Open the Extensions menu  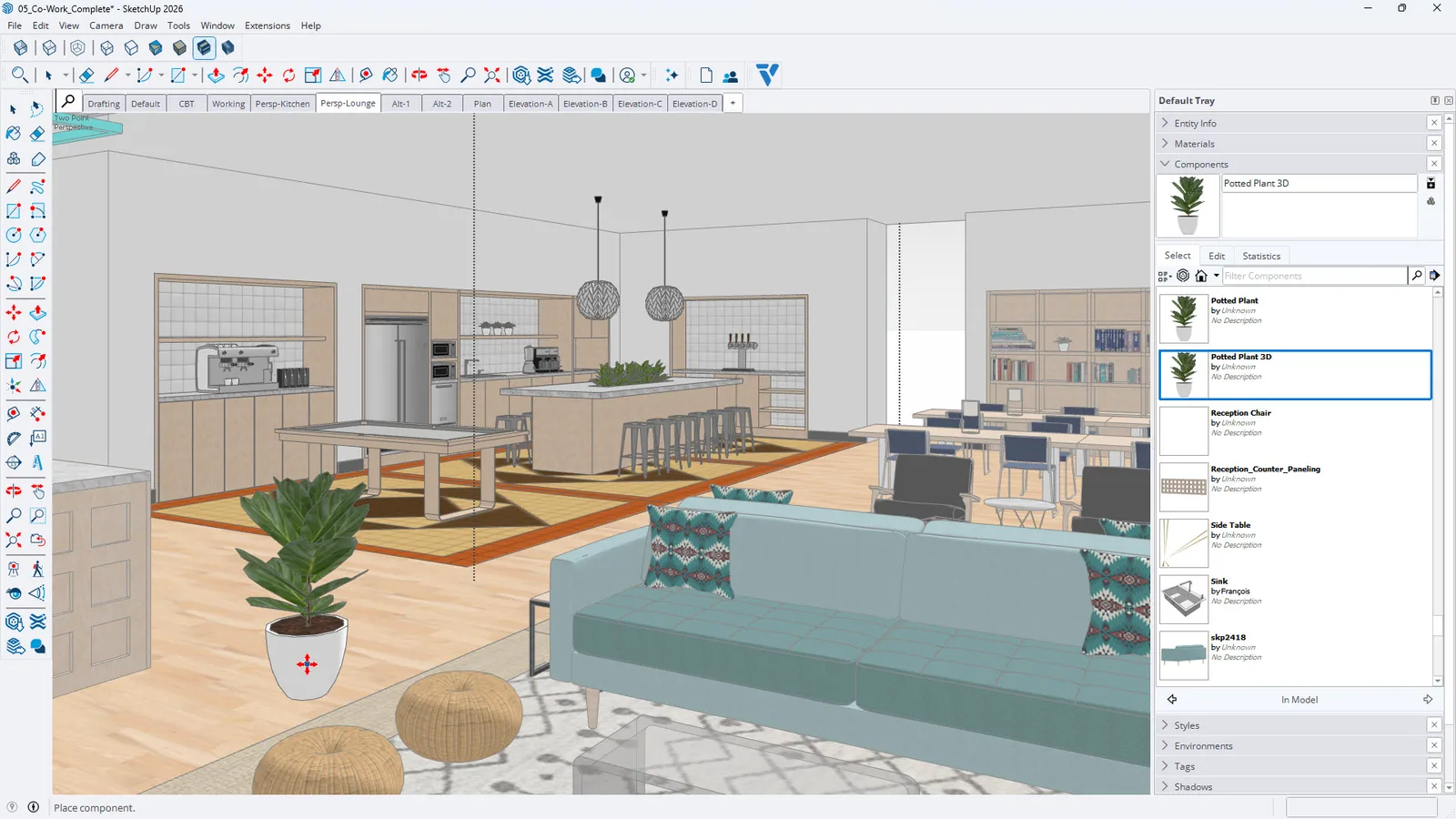pyautogui.click(x=268, y=25)
